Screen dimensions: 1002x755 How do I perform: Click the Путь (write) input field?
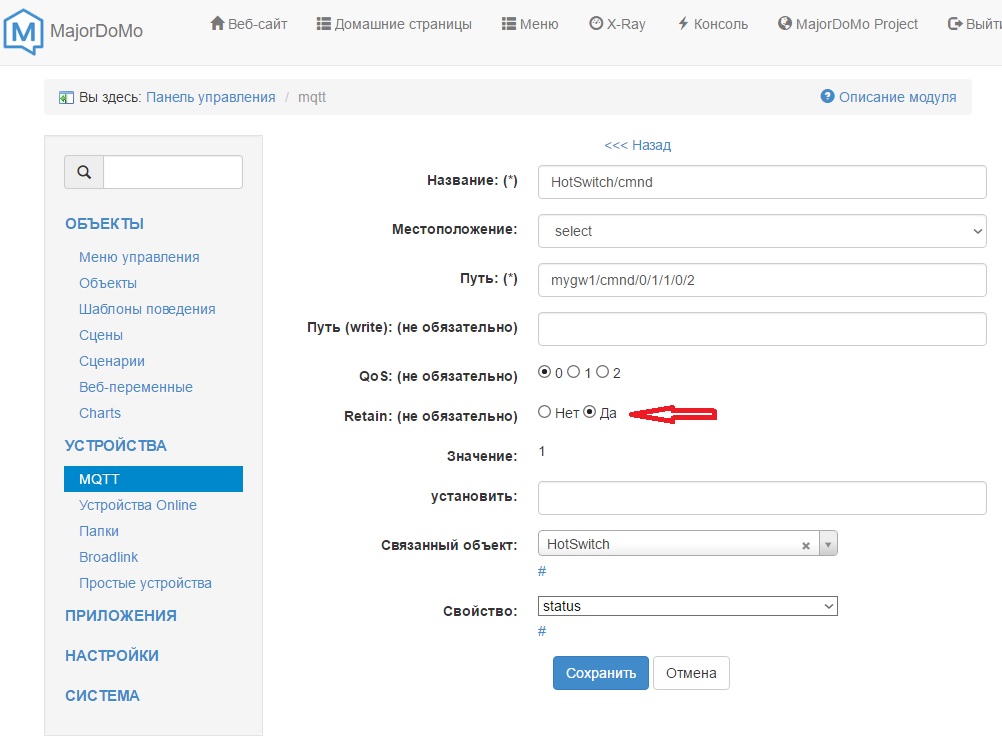click(x=762, y=329)
